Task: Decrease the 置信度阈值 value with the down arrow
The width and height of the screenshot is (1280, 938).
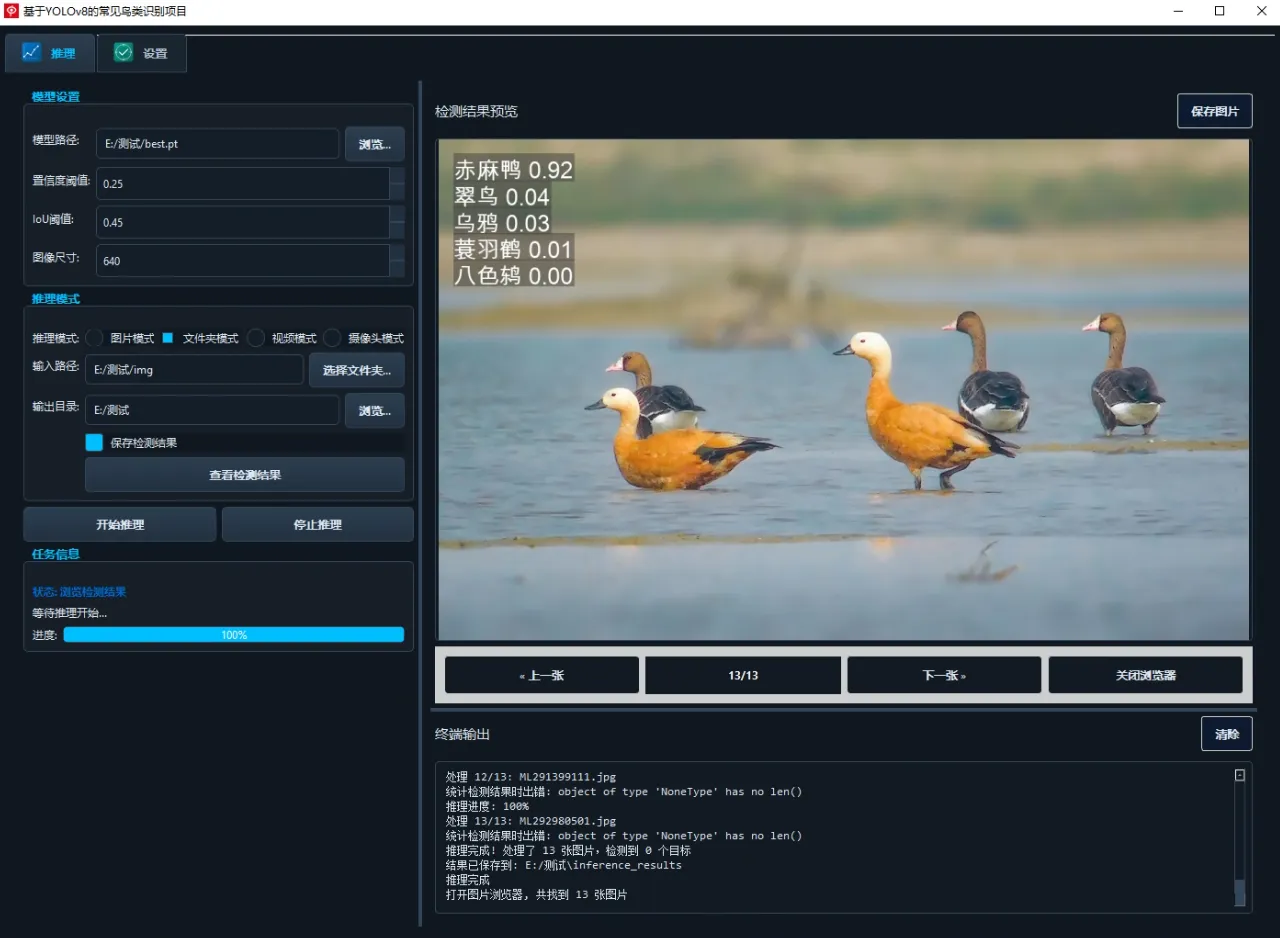Action: 397,191
